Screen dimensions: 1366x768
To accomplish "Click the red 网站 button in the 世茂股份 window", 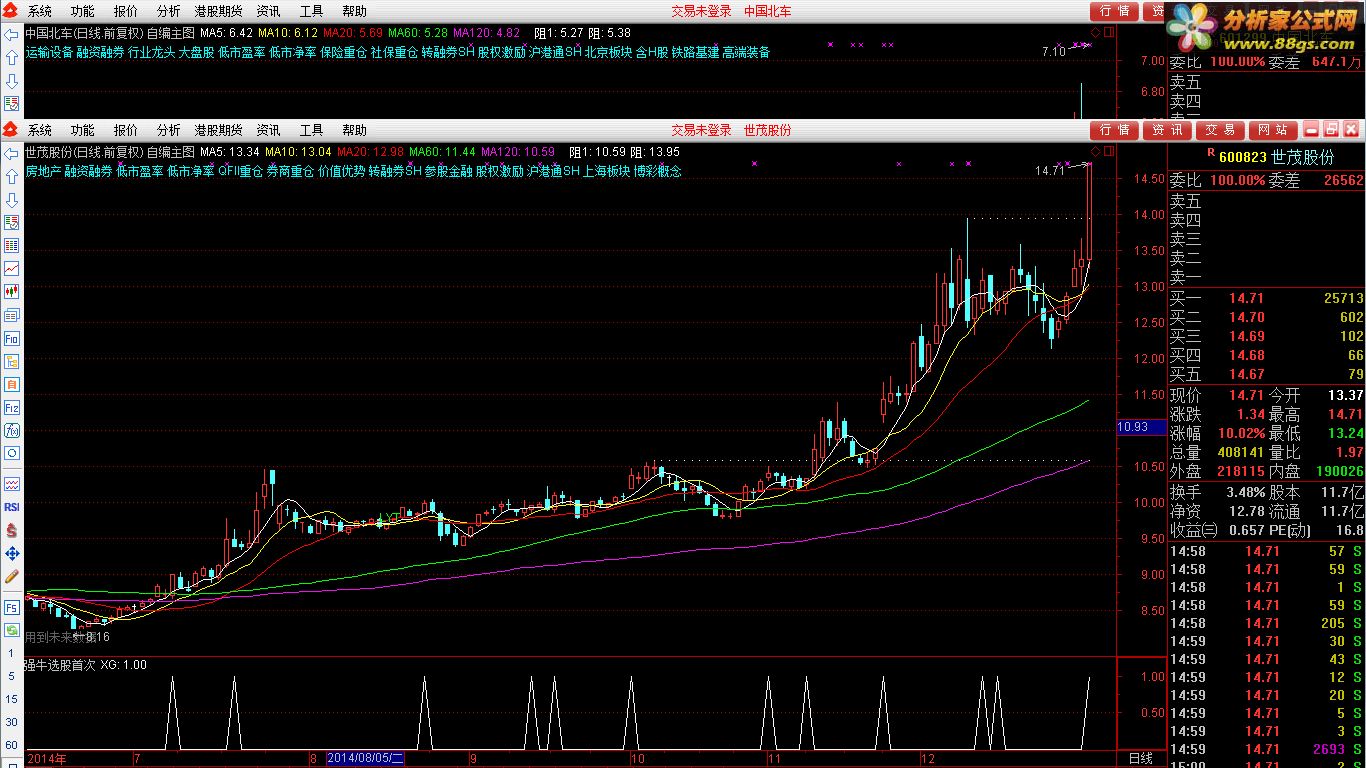I will 1273,130.
